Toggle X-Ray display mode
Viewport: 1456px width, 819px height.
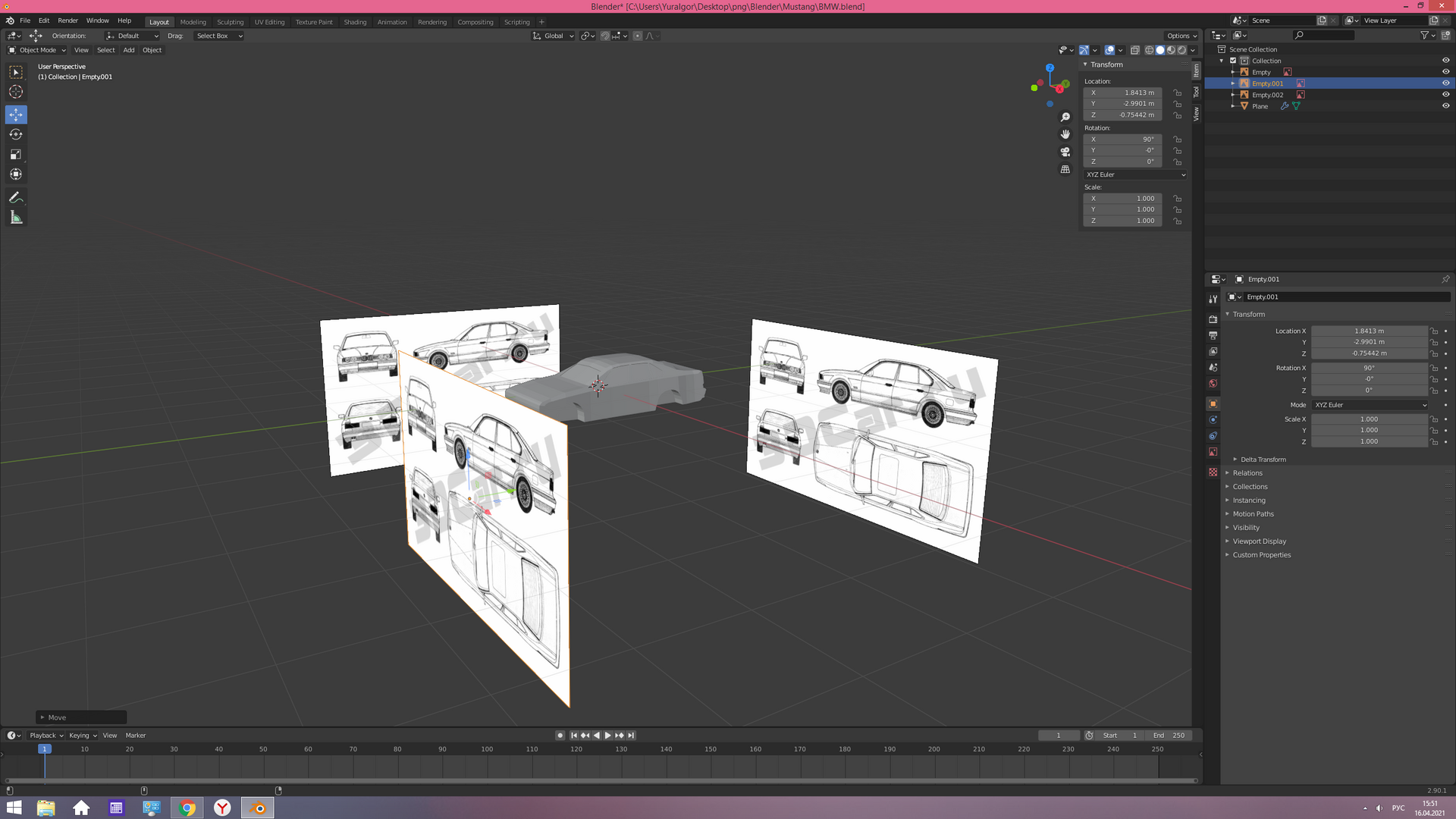[x=1135, y=50]
